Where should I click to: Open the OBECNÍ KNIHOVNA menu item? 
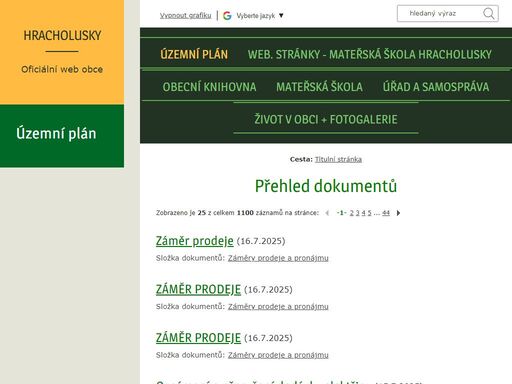209,87
